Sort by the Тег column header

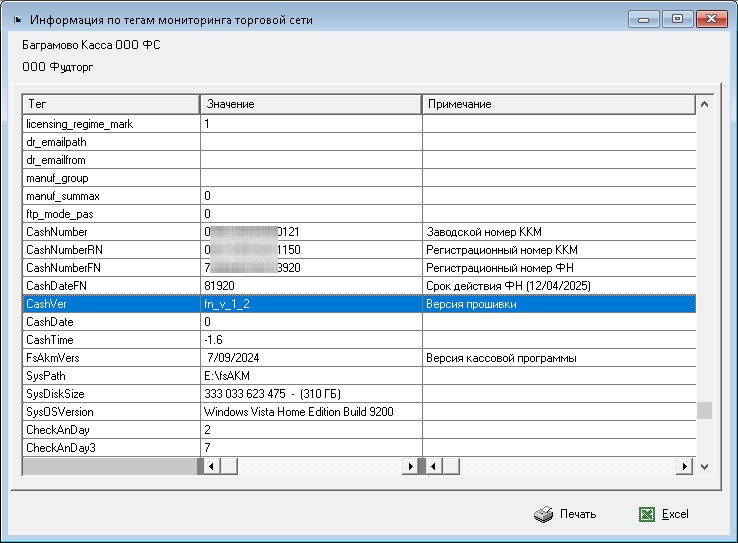[x=110, y=104]
